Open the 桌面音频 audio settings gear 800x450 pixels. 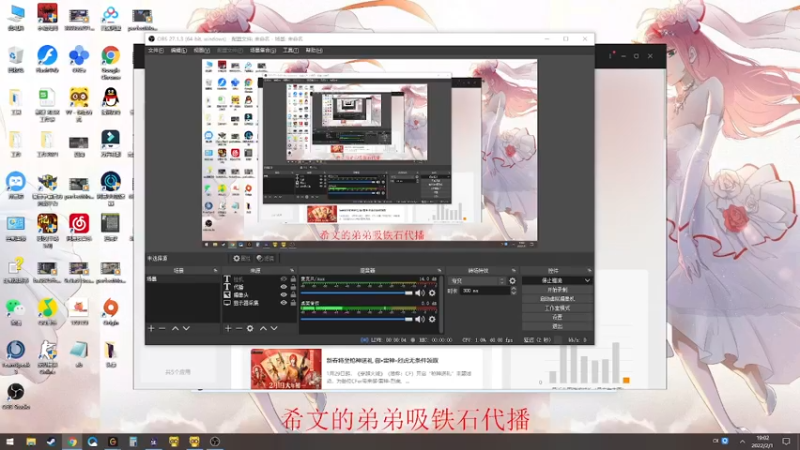[432, 319]
